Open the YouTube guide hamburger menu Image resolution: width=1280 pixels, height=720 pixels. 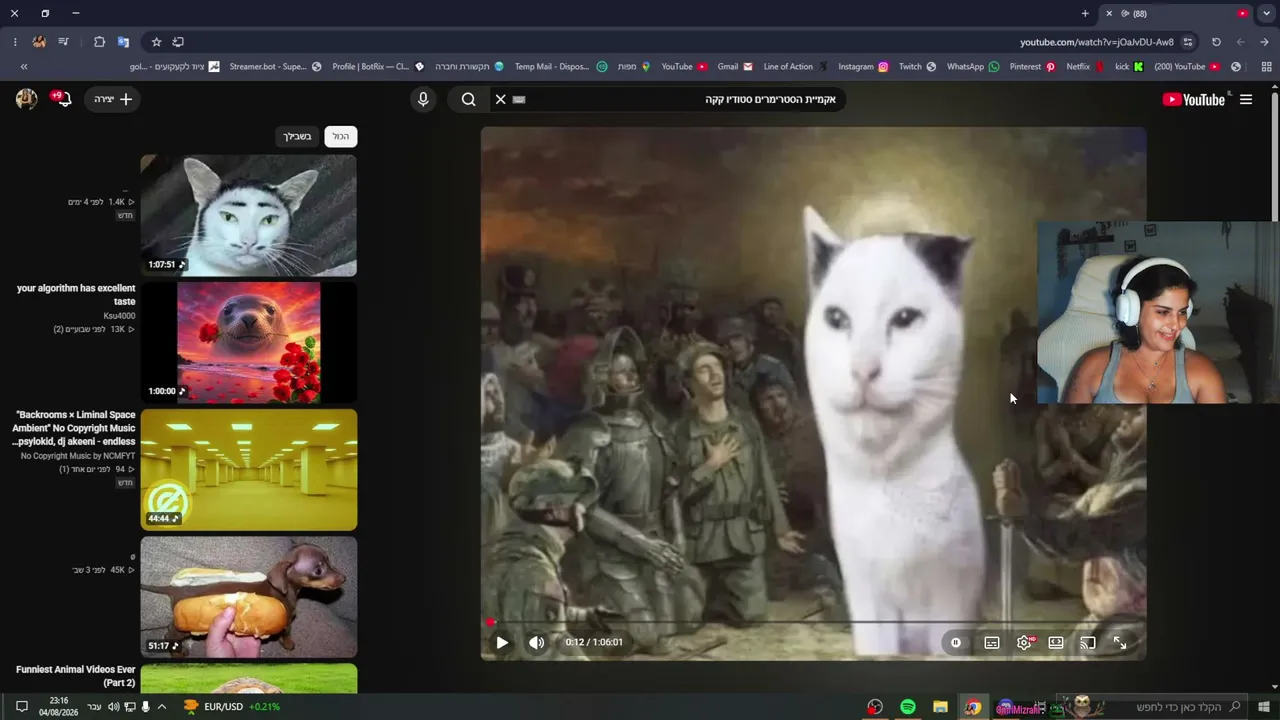1246,99
